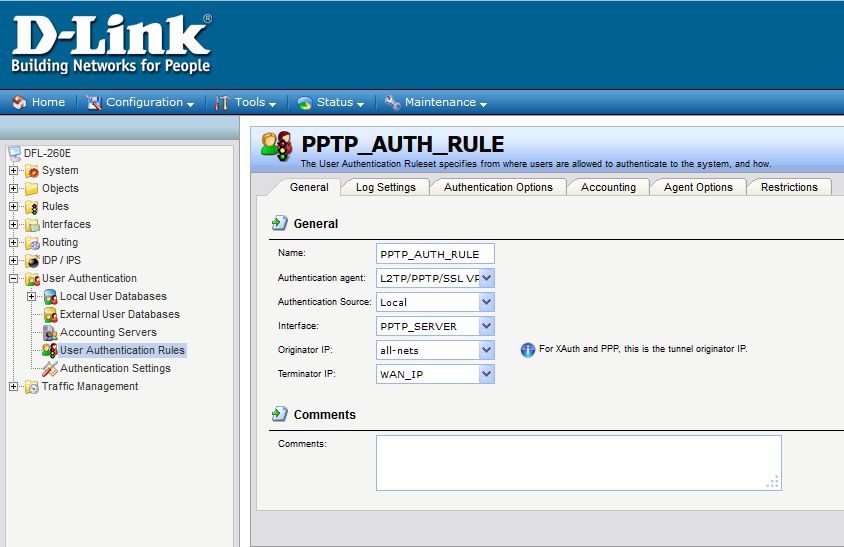Image resolution: width=844 pixels, height=547 pixels.
Task: Click inside the Comments text area
Action: tap(579, 463)
